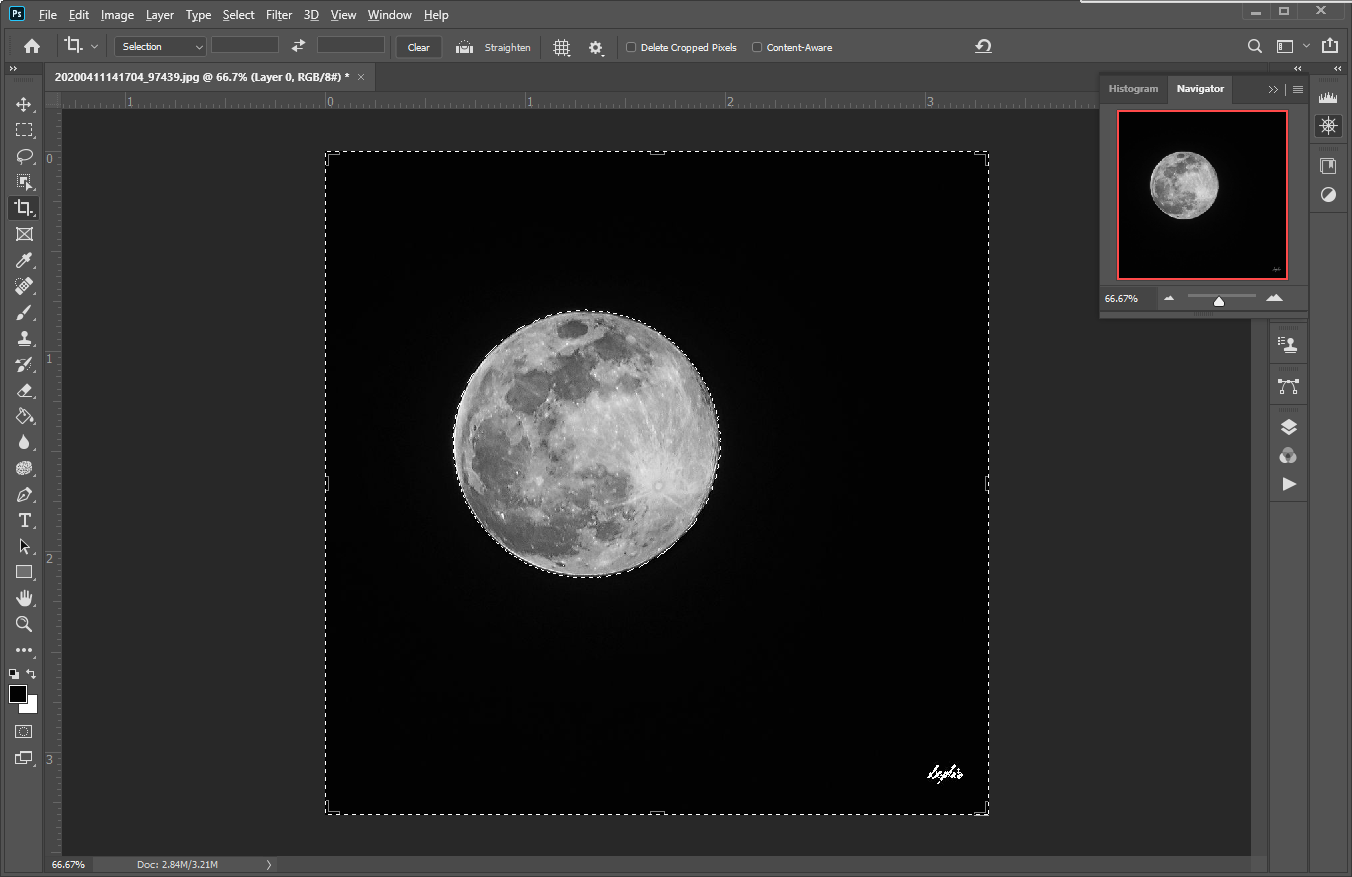Open the Clone Source panel icon

coord(1288,344)
